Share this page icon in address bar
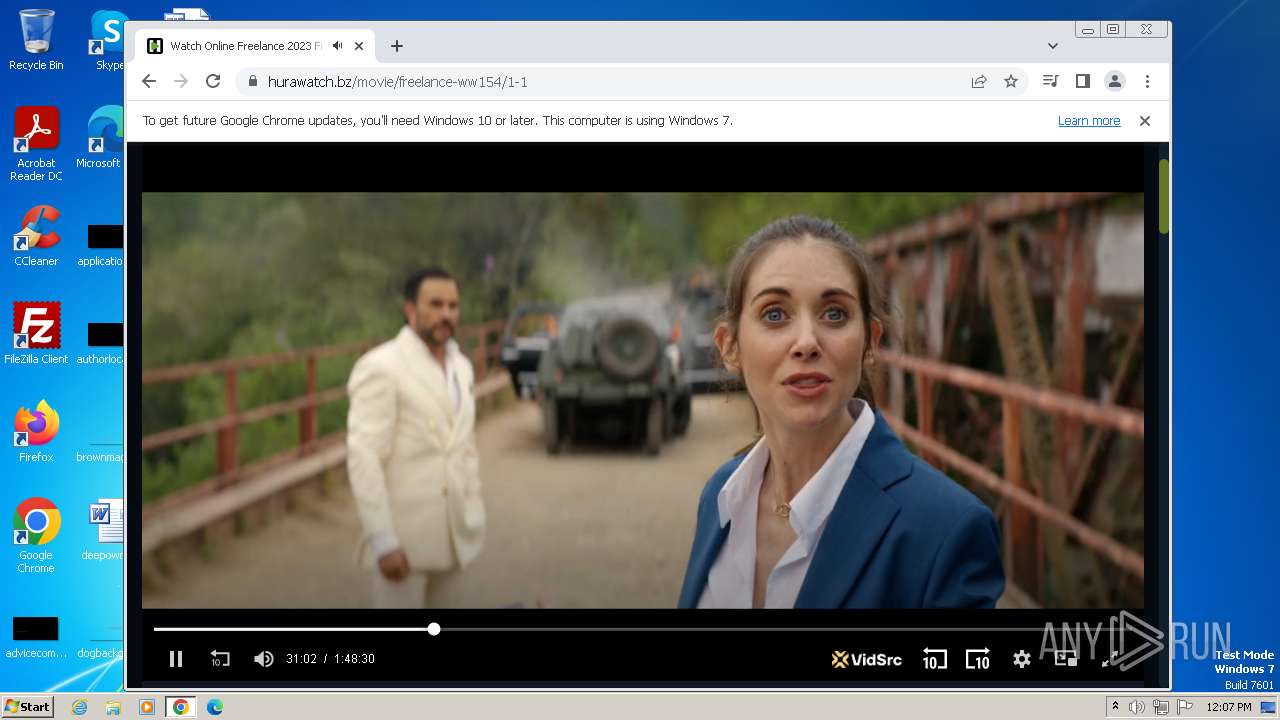Screen dimensions: 1280x720 click(x=979, y=82)
